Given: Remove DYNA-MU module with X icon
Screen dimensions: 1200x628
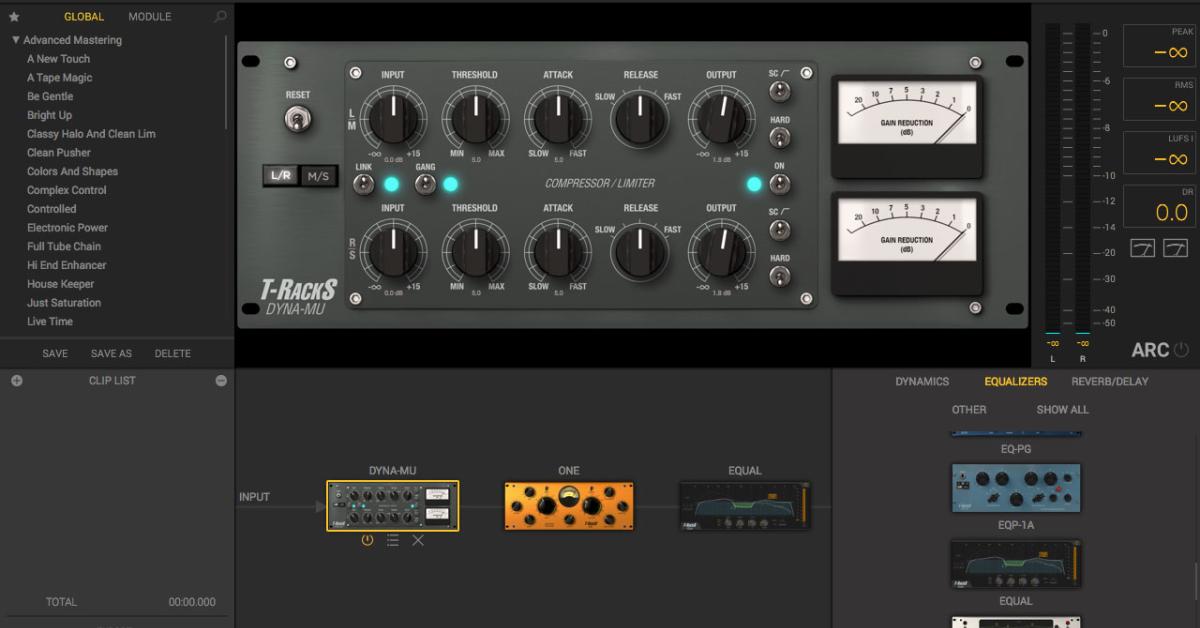Looking at the screenshot, I should 418,540.
